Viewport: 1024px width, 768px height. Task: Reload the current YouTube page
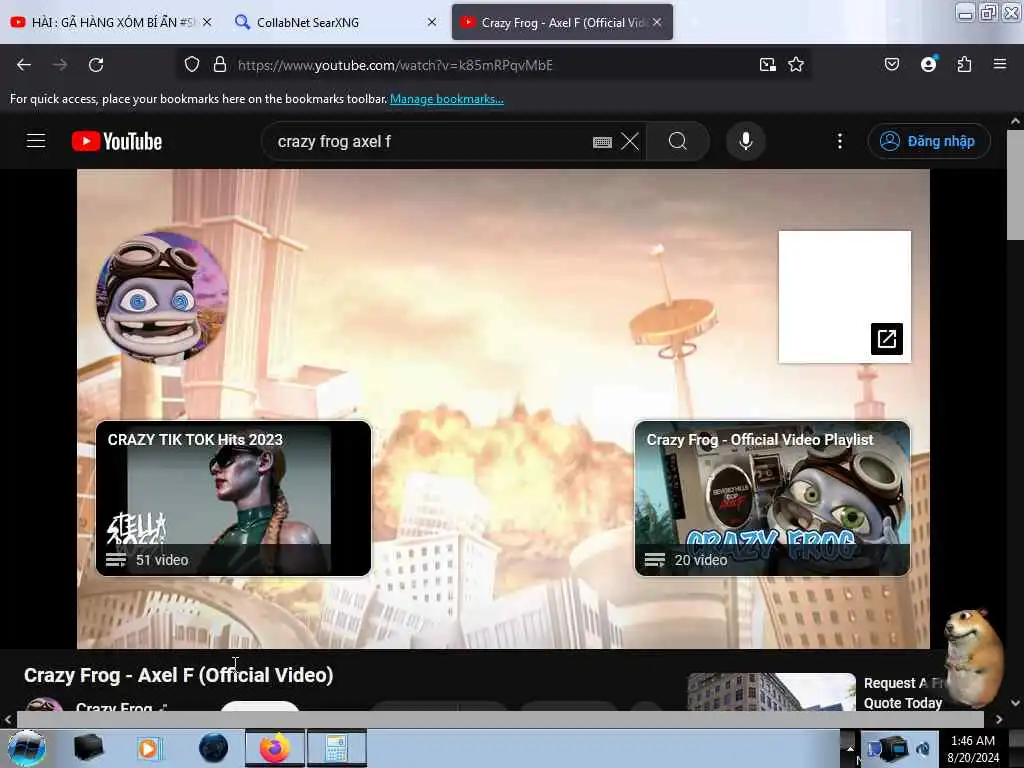96,65
